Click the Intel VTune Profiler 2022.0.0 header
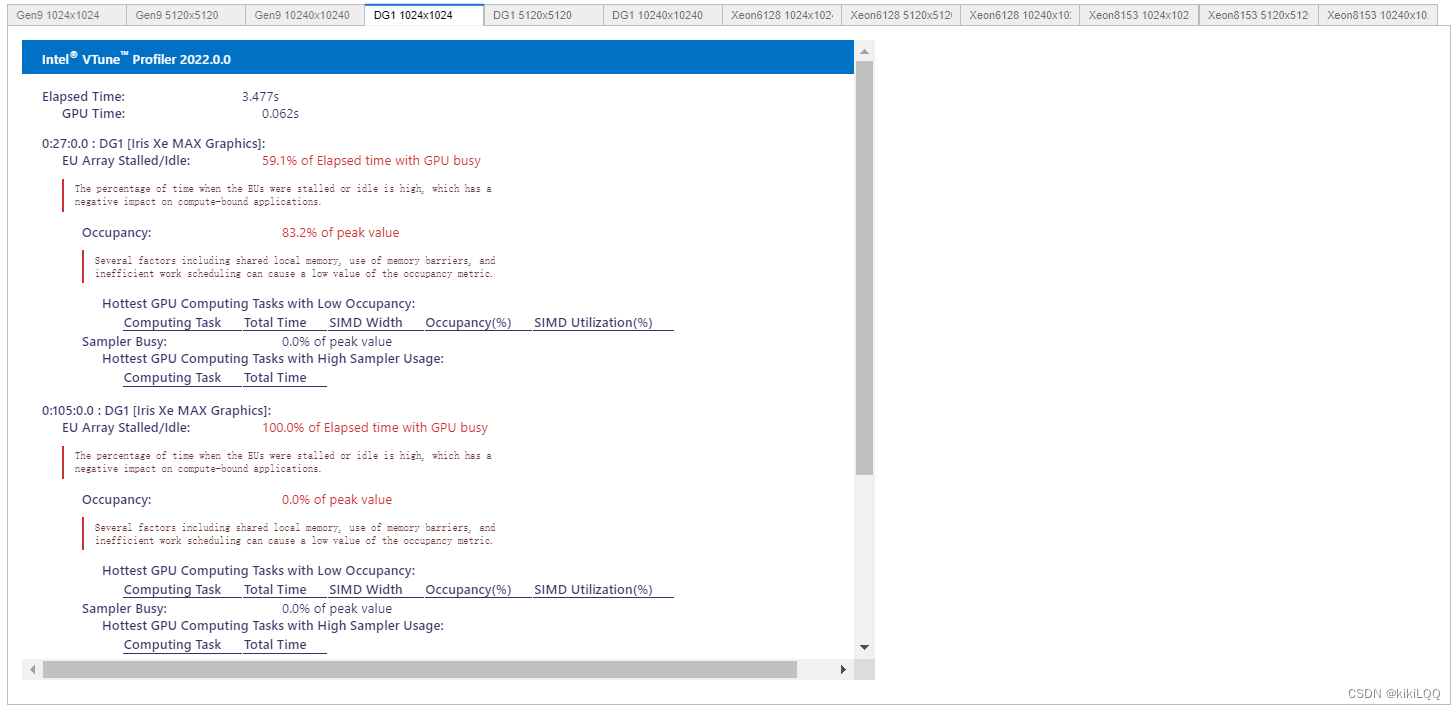 coord(438,58)
